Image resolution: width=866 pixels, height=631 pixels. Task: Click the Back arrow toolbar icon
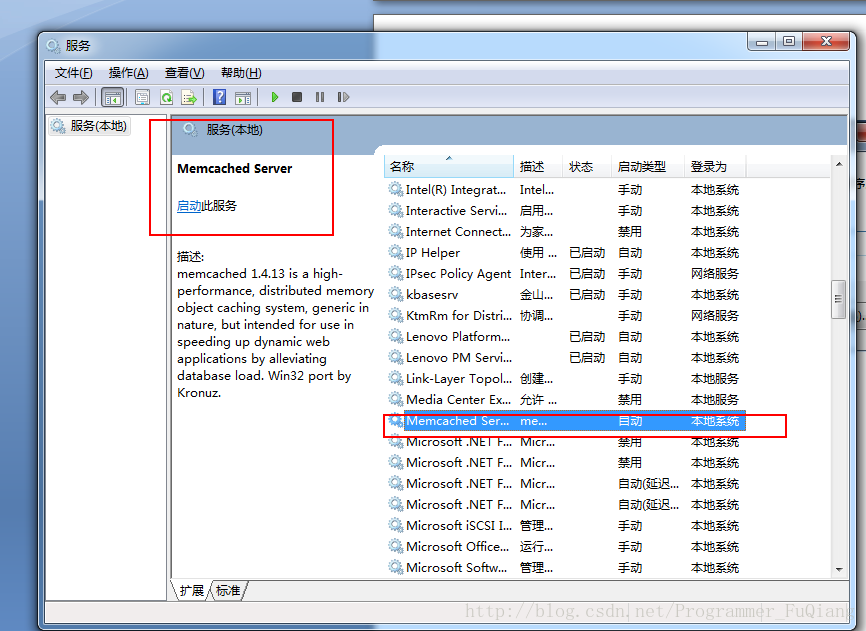point(57,98)
